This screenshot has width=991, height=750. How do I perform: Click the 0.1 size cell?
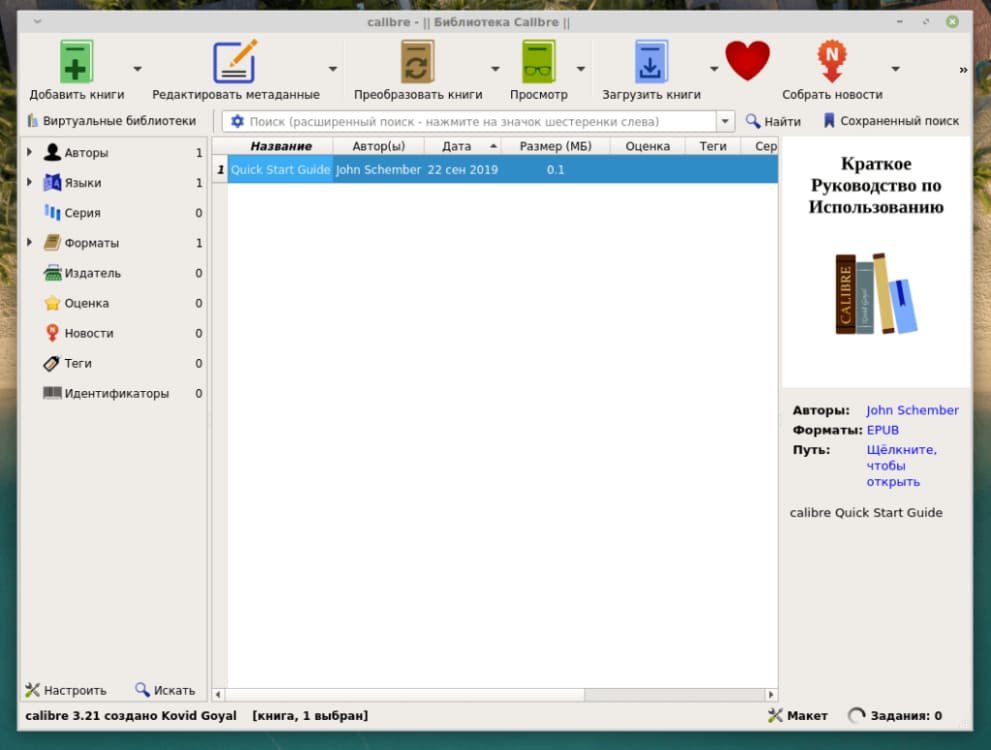(x=556, y=169)
